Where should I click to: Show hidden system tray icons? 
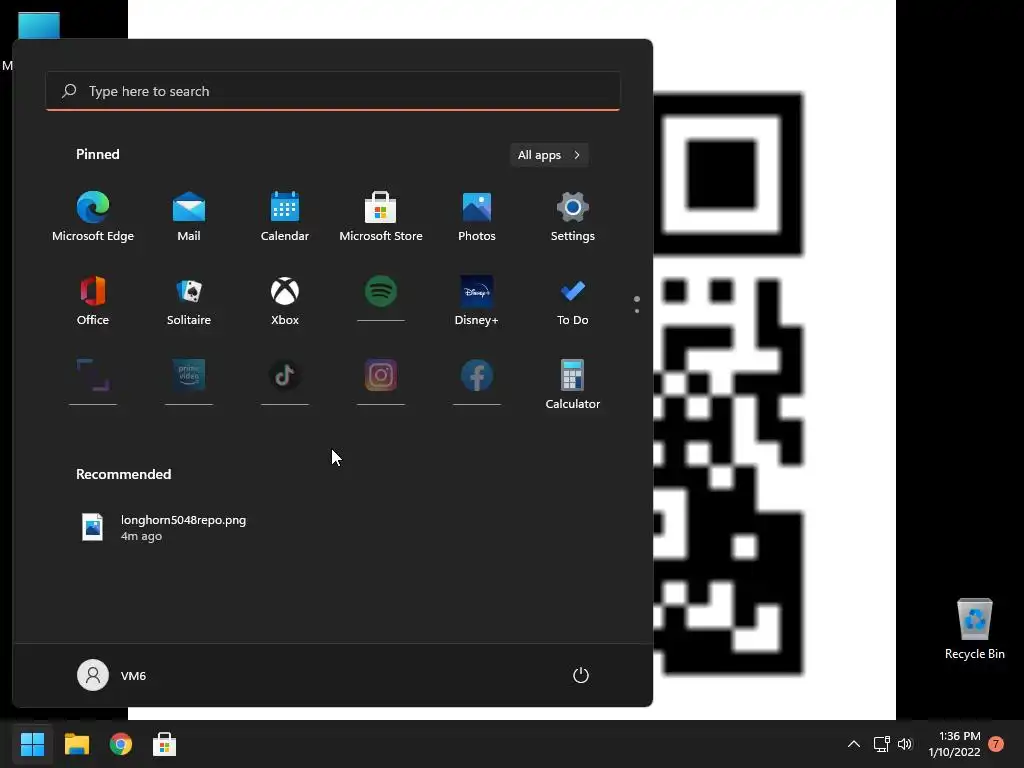click(x=854, y=744)
